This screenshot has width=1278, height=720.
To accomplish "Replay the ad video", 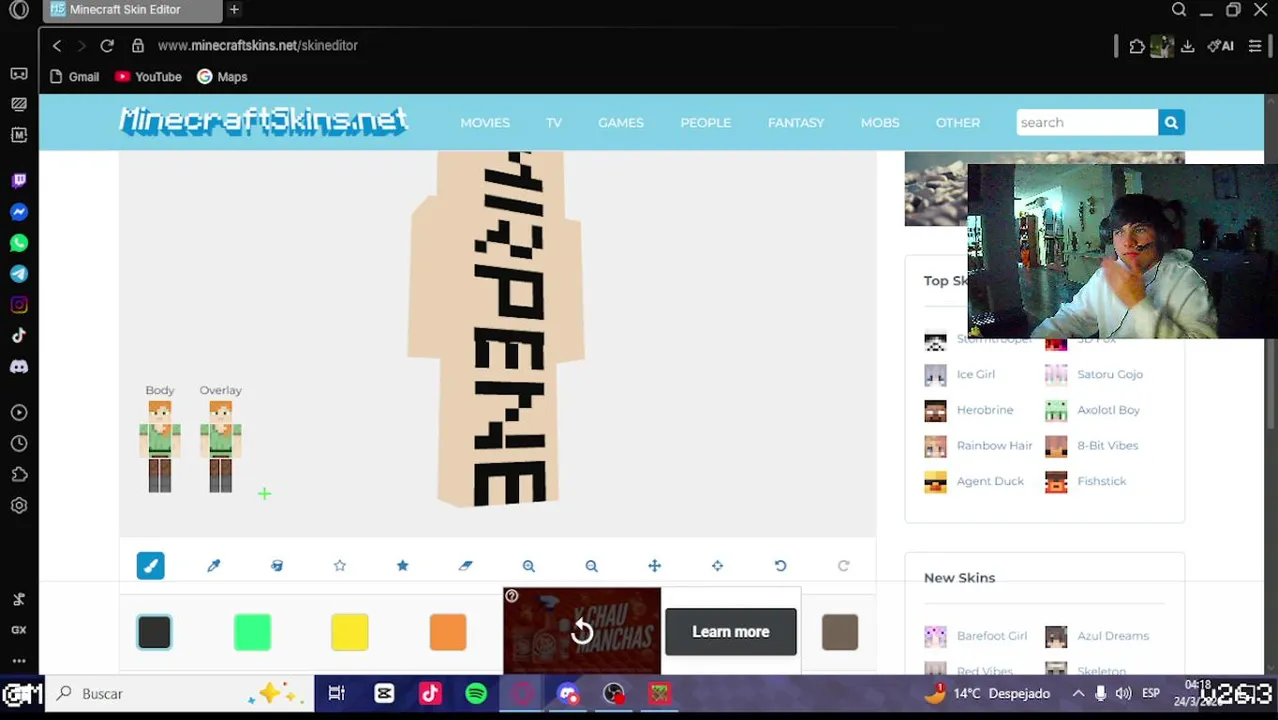I will point(582,631).
